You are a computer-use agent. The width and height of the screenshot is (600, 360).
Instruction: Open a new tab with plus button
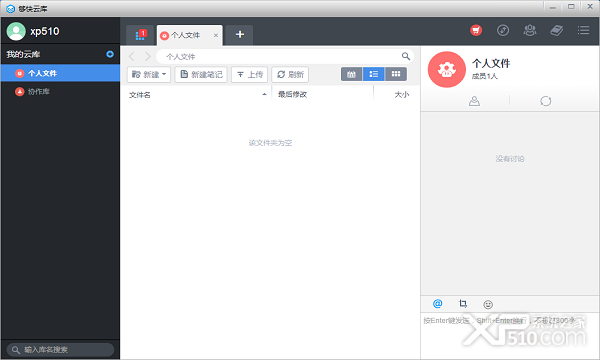[240, 35]
